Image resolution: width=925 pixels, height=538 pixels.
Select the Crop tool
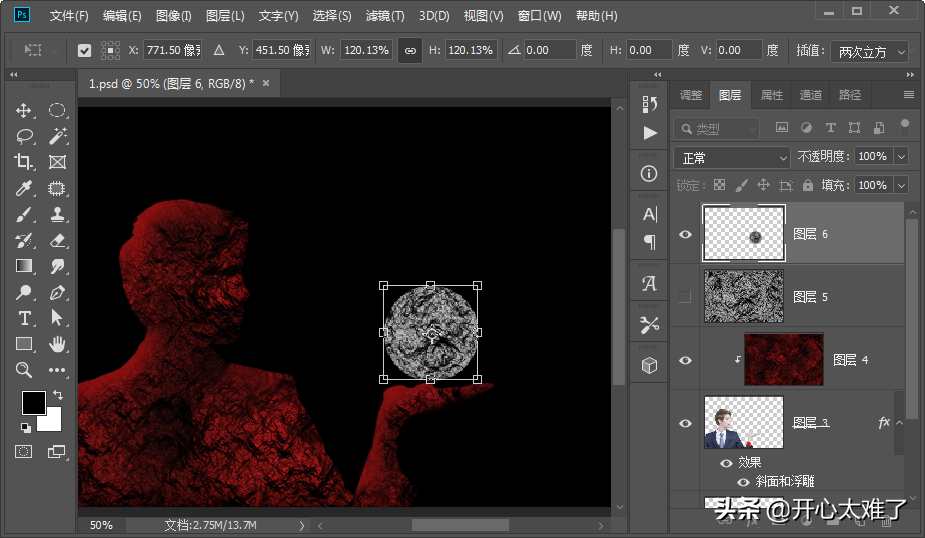24,162
